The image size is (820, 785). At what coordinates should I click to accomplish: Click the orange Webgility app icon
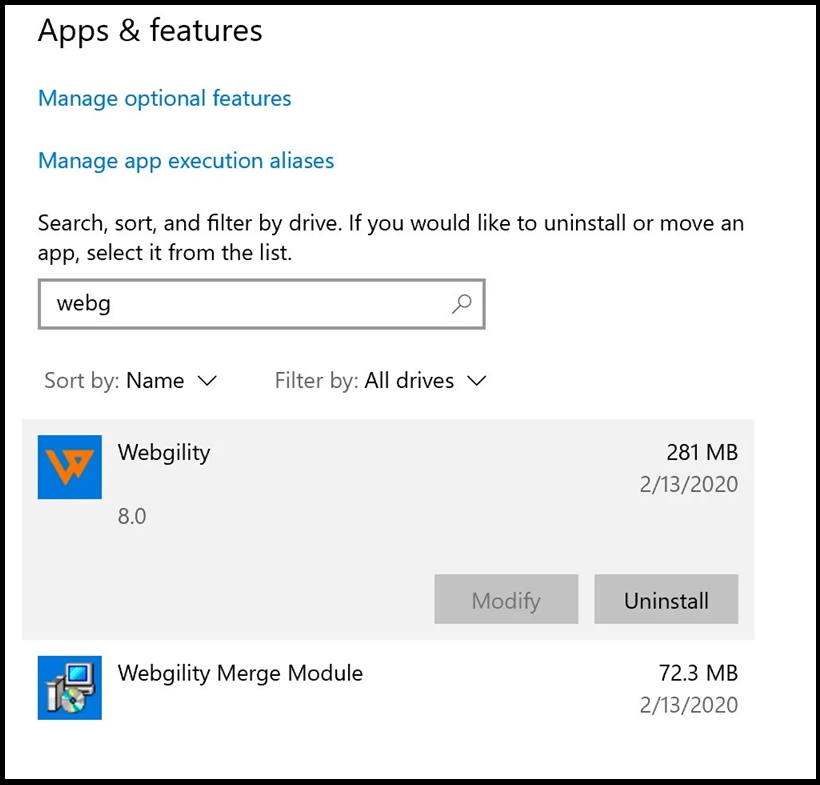pyautogui.click(x=69, y=467)
